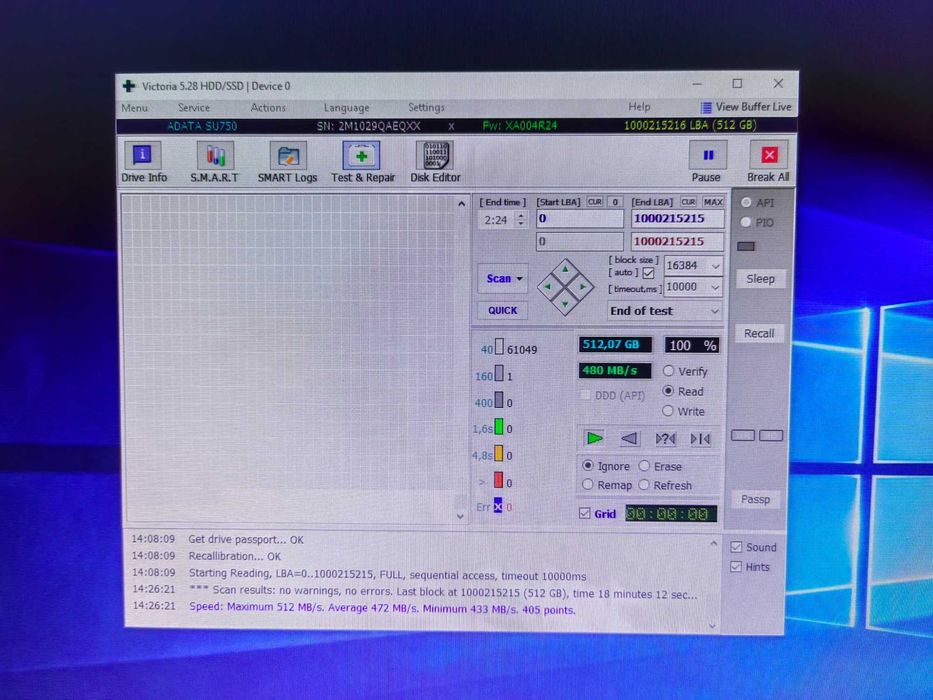Select the Test & Repair icon

(x=361, y=156)
